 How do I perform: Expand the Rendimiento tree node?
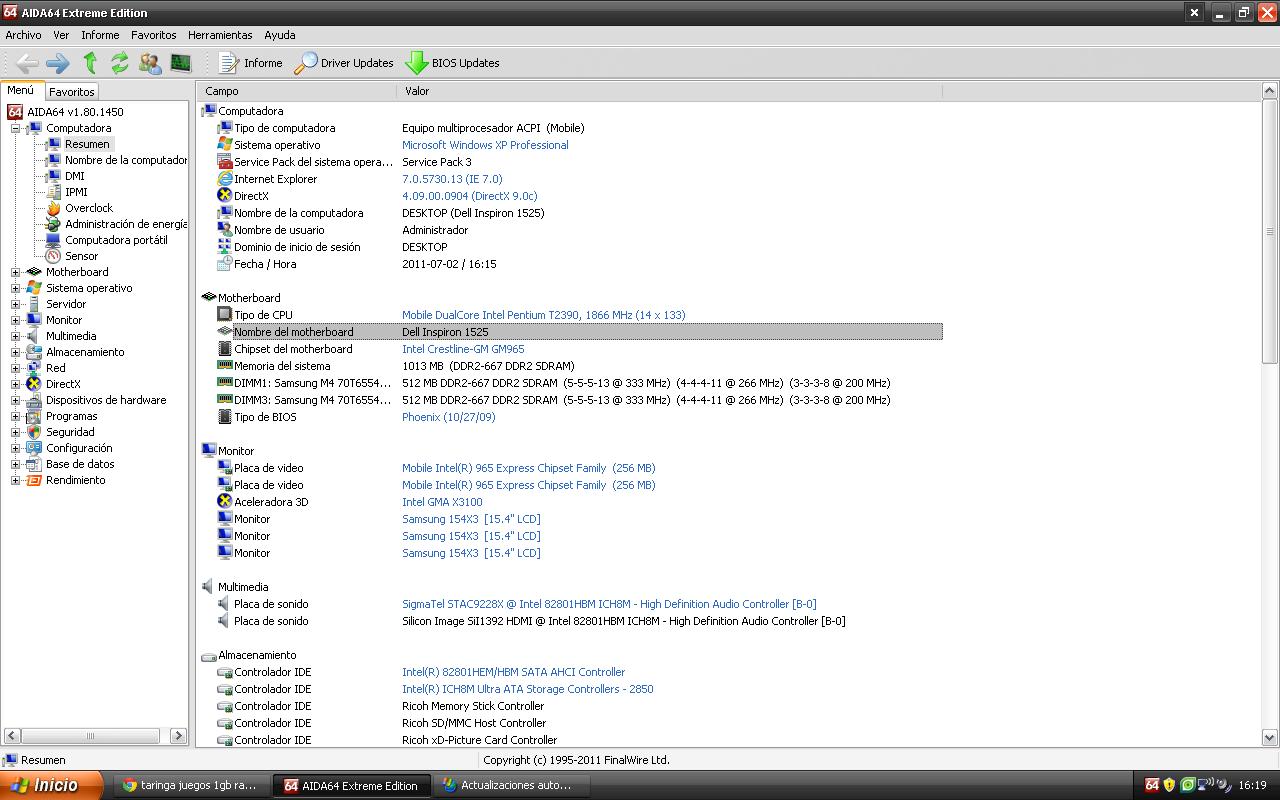pos(15,480)
